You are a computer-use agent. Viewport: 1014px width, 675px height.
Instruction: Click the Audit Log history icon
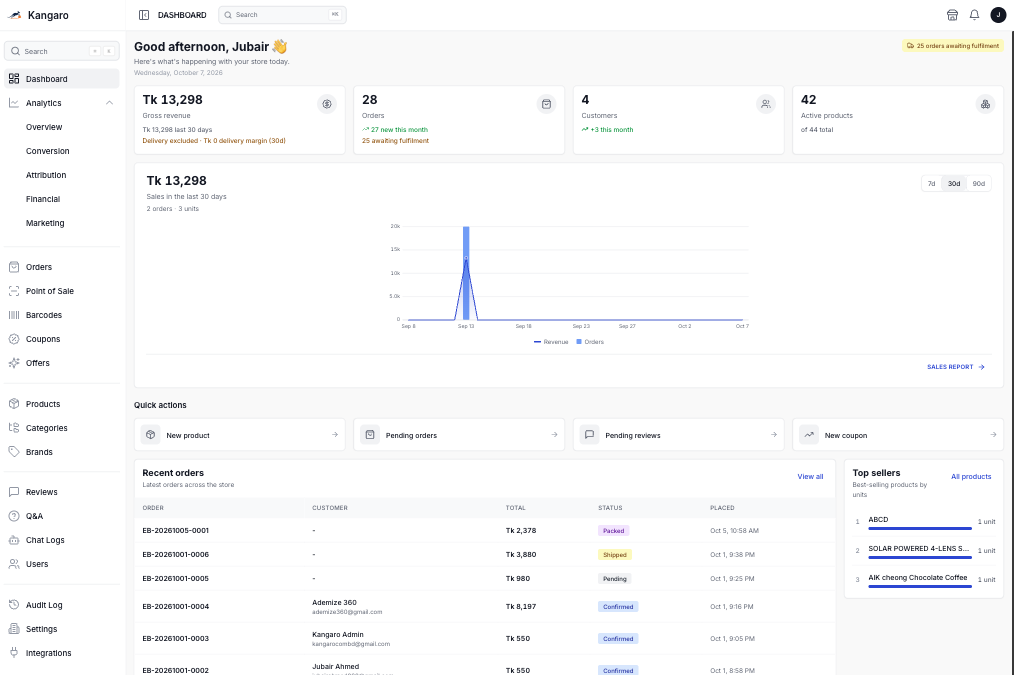[x=14, y=605]
